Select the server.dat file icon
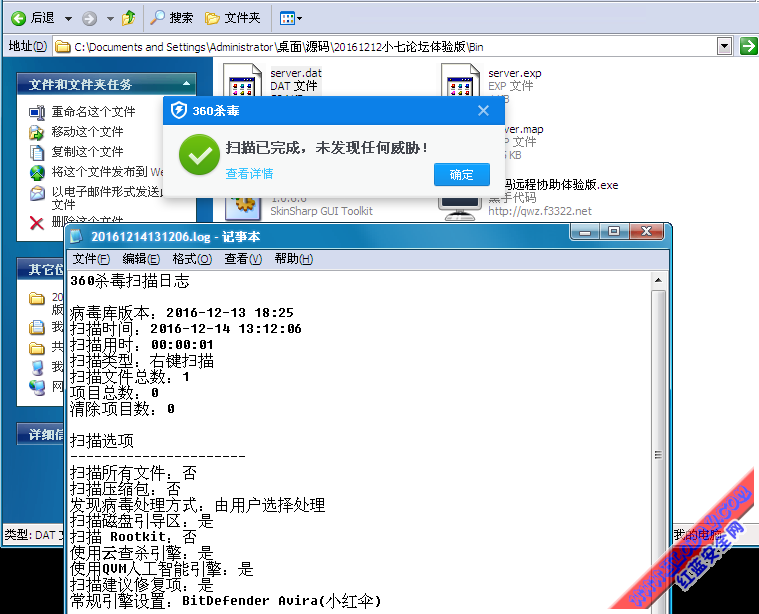 pos(243,81)
